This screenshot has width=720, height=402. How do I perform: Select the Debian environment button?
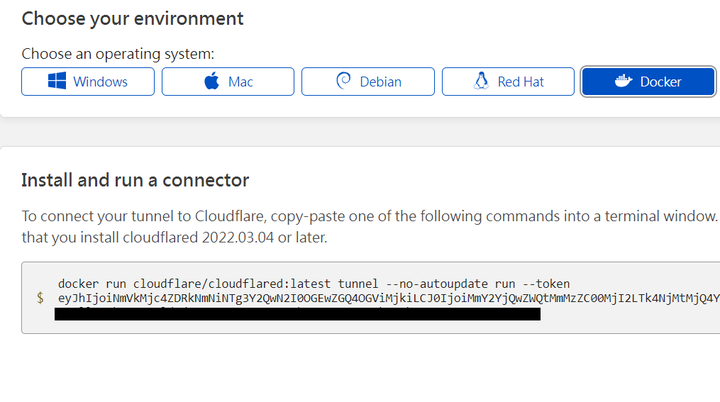click(368, 82)
